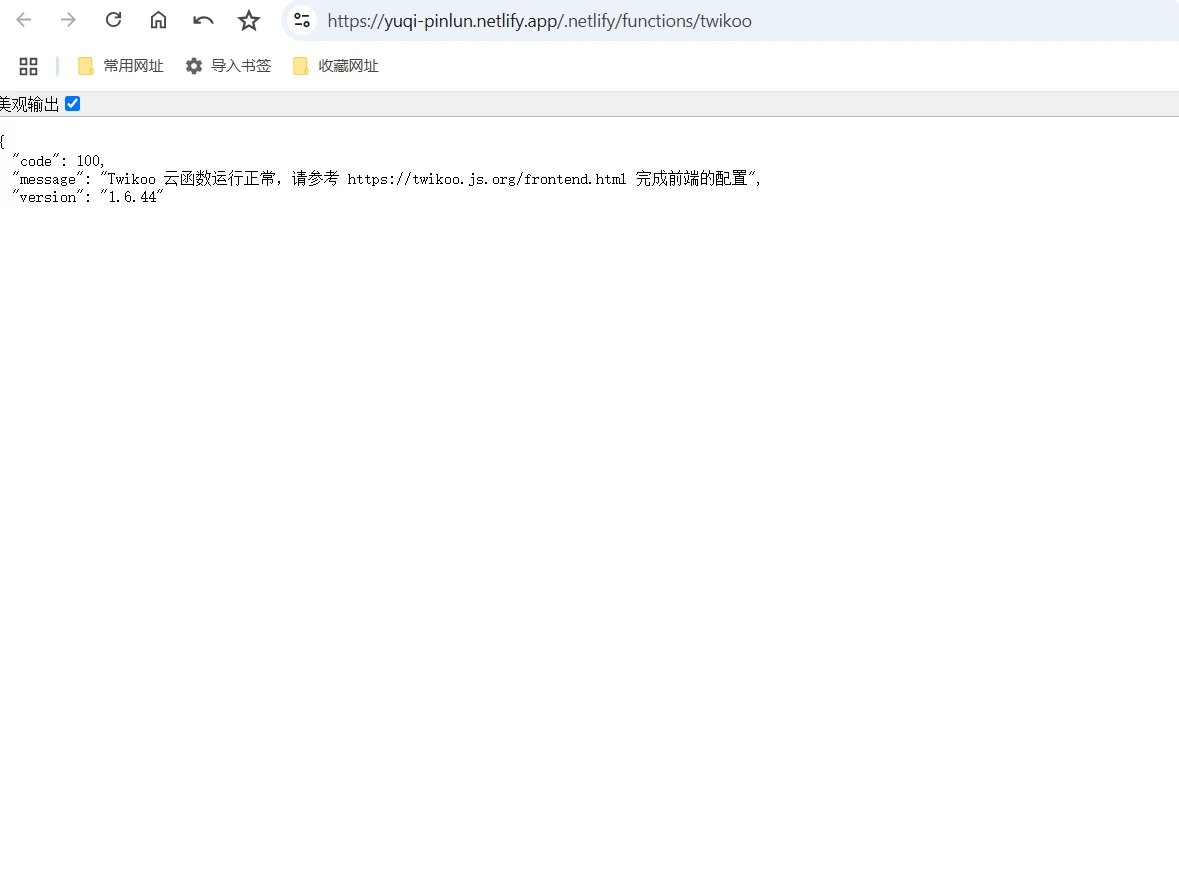Open the browser home page
This screenshot has width=1179, height=883.
[x=158, y=20]
